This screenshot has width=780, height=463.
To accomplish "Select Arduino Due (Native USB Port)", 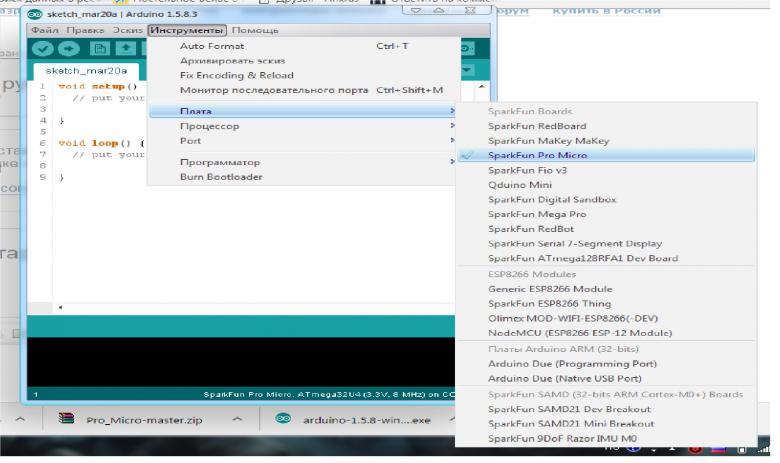I will 606,378.
